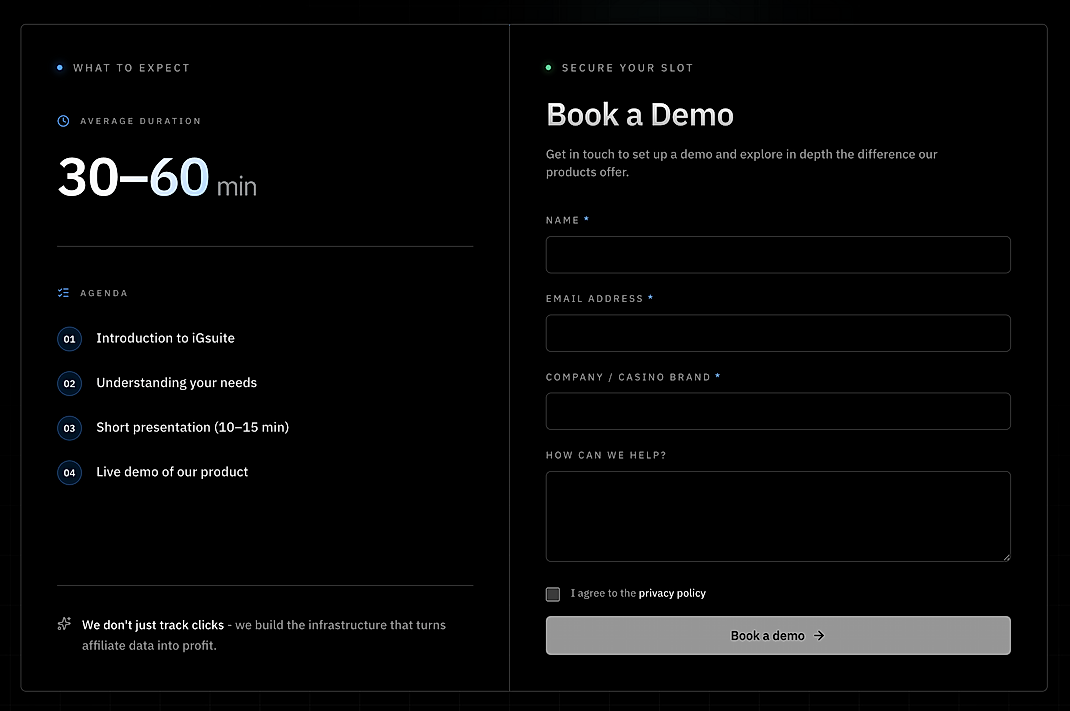Click the 'HOW CAN WE HELP?' label
Viewport: 1070px width, 711px height.
[606, 455]
